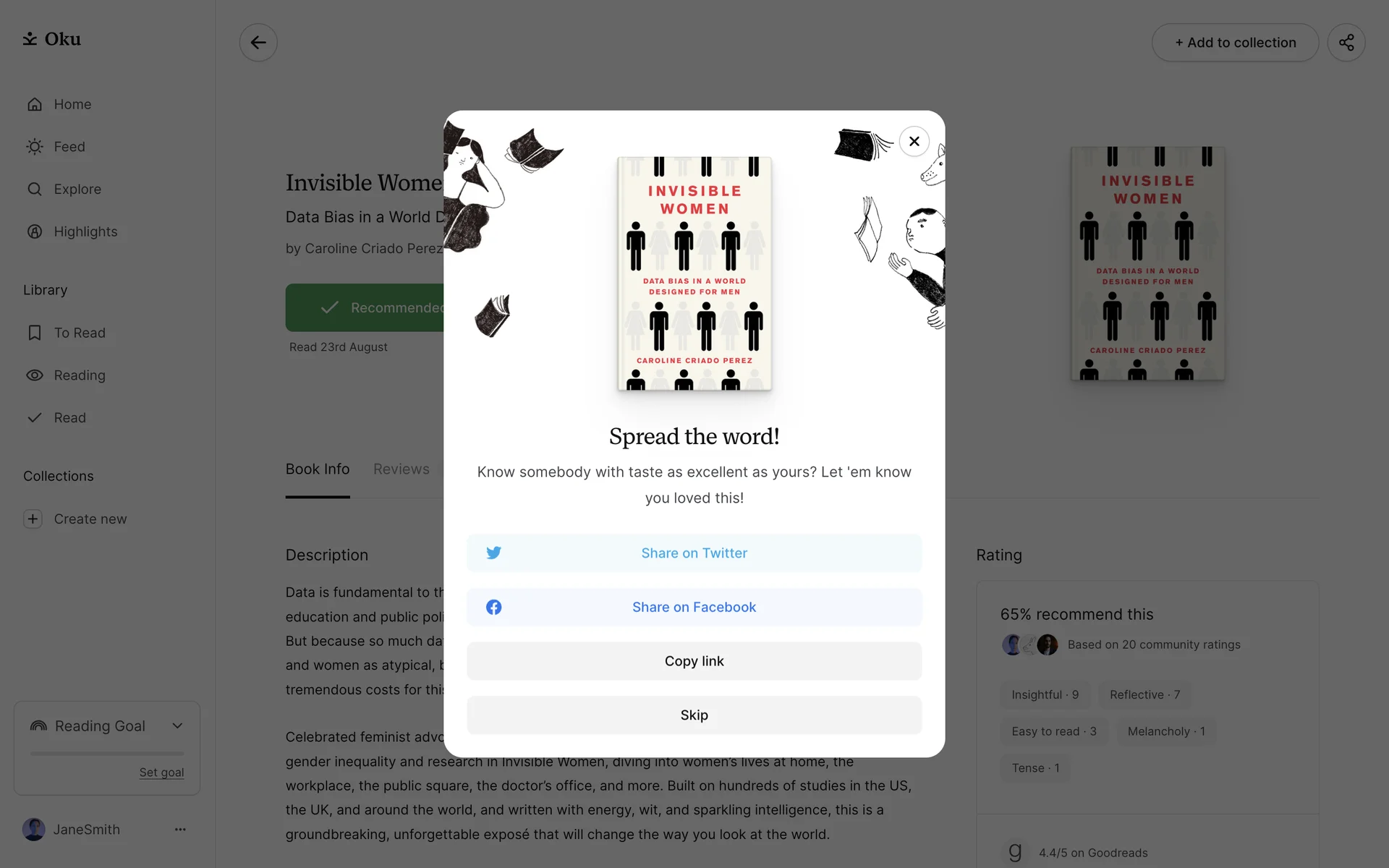Select the Book Info tab

[318, 469]
